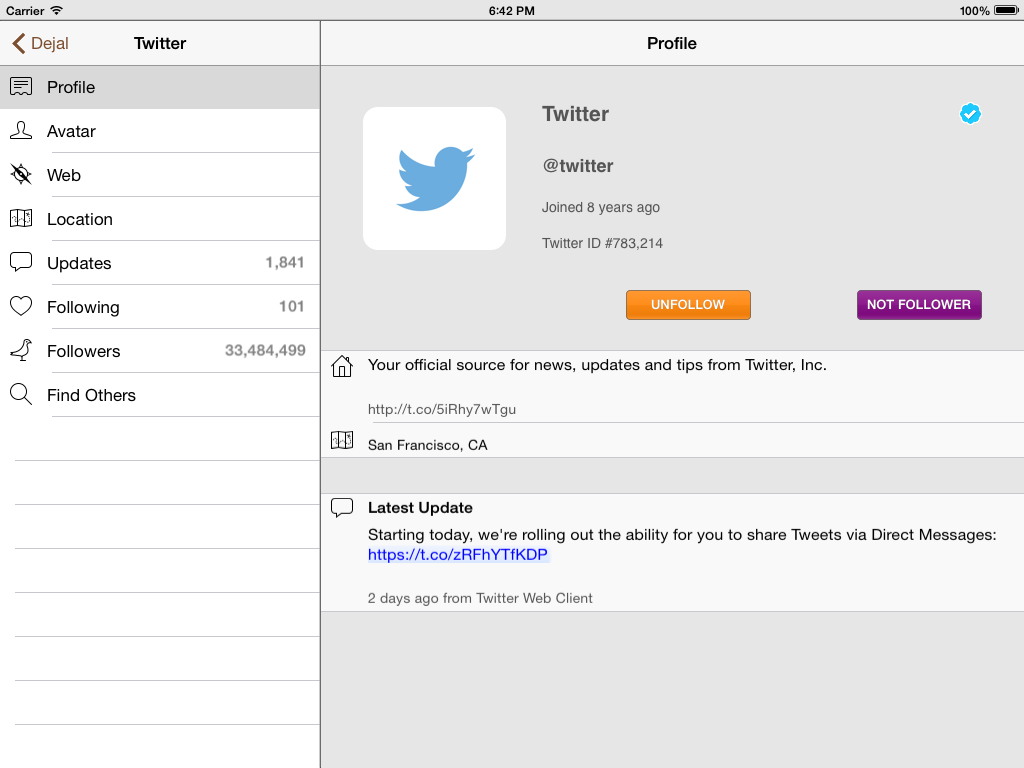1024x768 pixels.
Task: Tap the battery icon in status bar
Action: 1006,10
